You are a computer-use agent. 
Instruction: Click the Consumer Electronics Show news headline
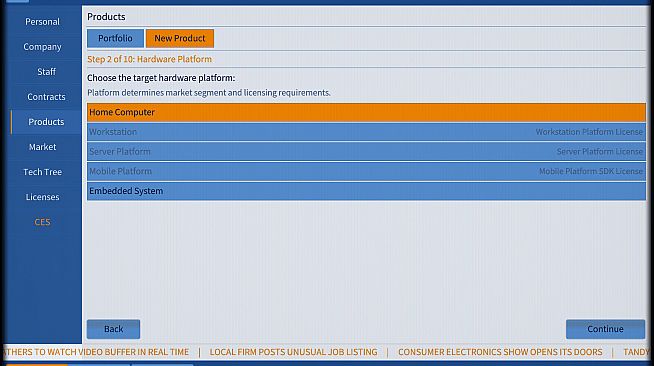pyautogui.click(x=500, y=352)
